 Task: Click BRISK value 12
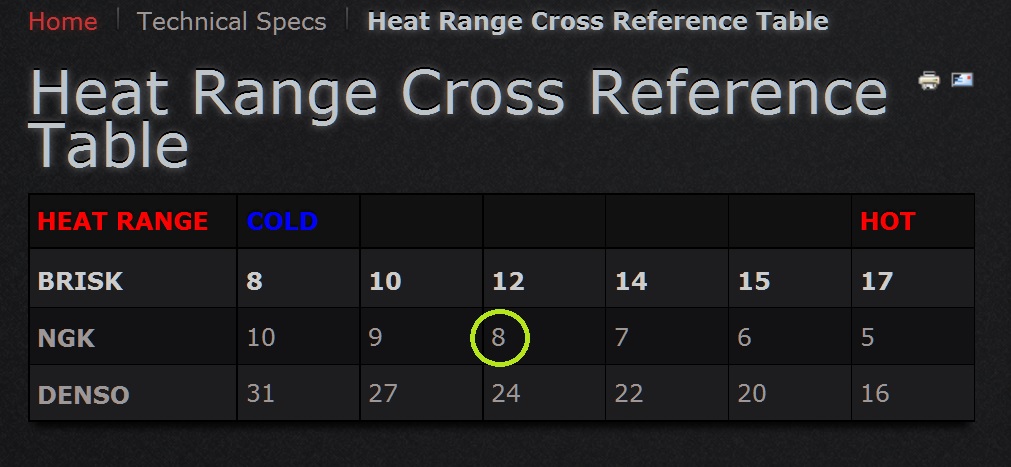point(508,281)
